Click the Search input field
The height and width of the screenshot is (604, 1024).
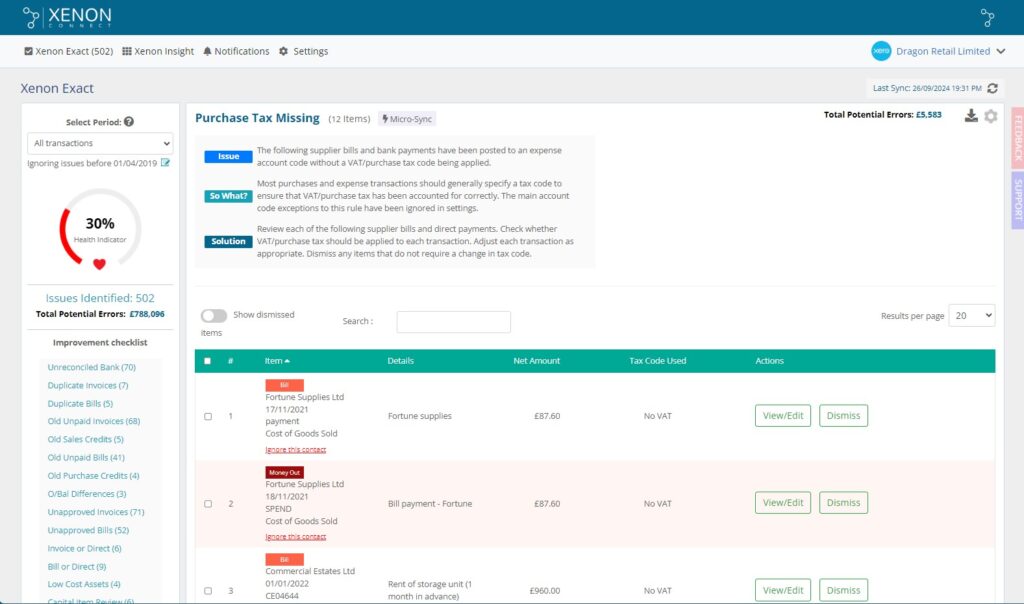point(453,321)
